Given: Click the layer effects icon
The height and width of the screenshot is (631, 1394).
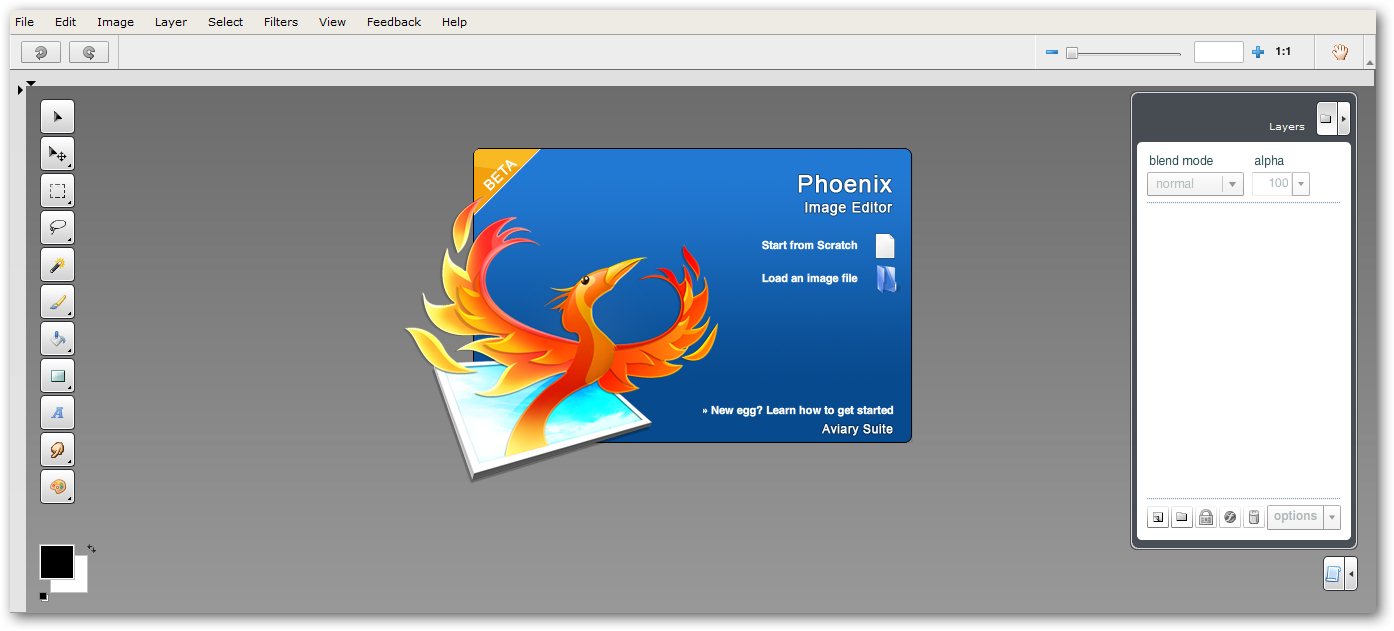Looking at the screenshot, I should tap(1230, 517).
